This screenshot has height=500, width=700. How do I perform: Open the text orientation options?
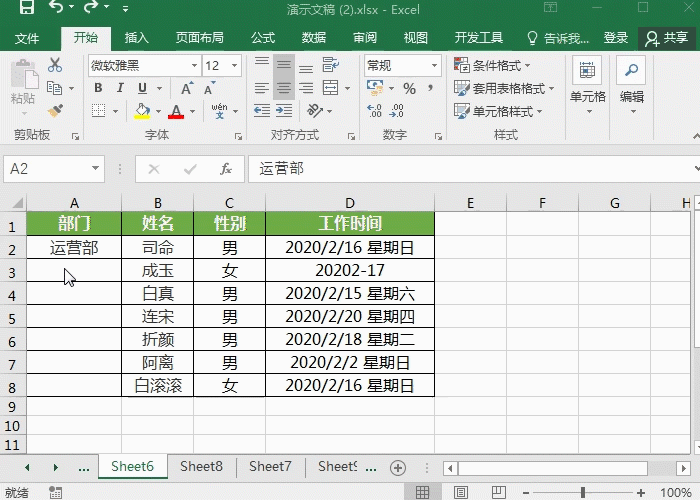tap(315, 110)
